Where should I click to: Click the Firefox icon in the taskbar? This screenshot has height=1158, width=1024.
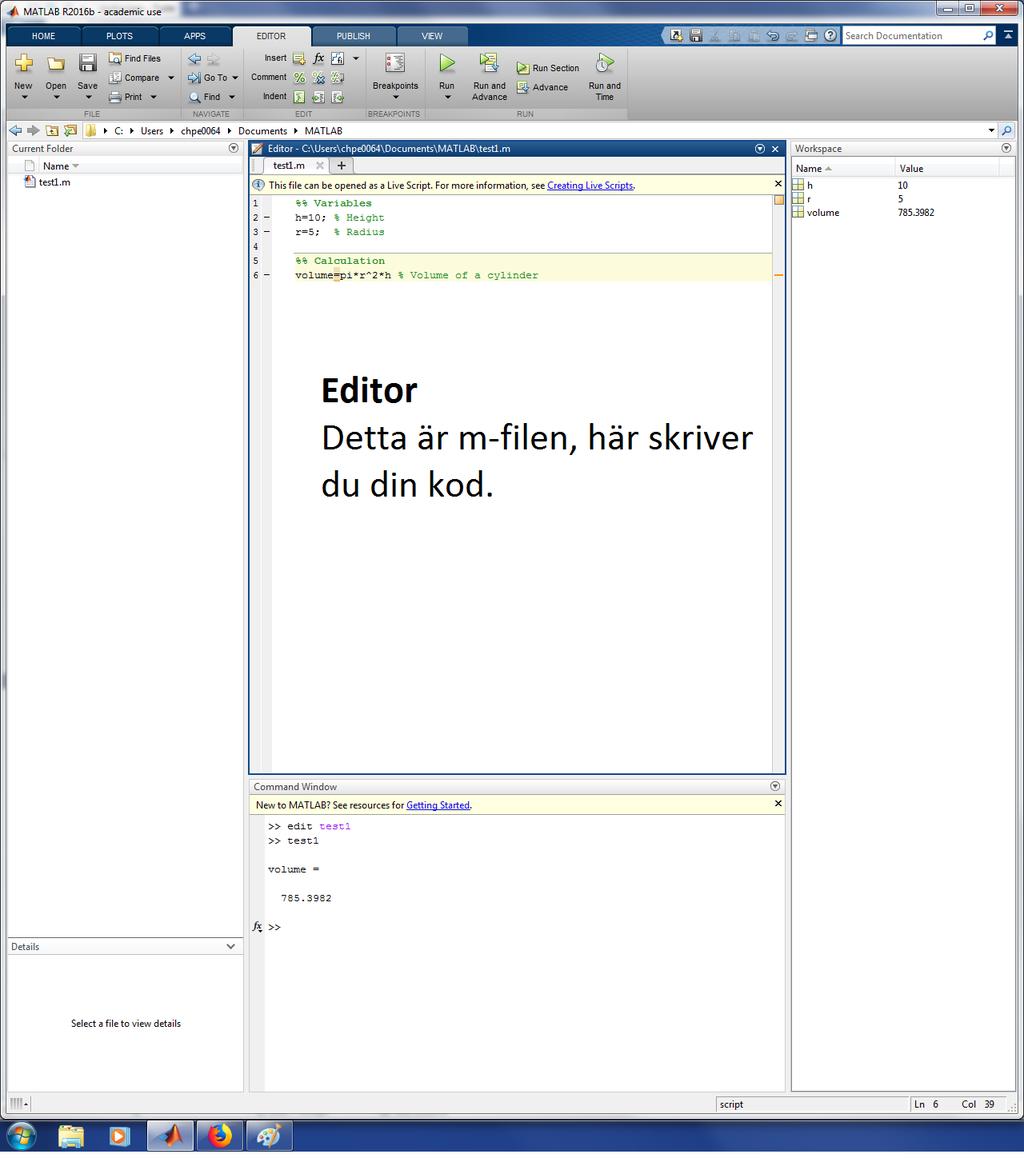219,1136
